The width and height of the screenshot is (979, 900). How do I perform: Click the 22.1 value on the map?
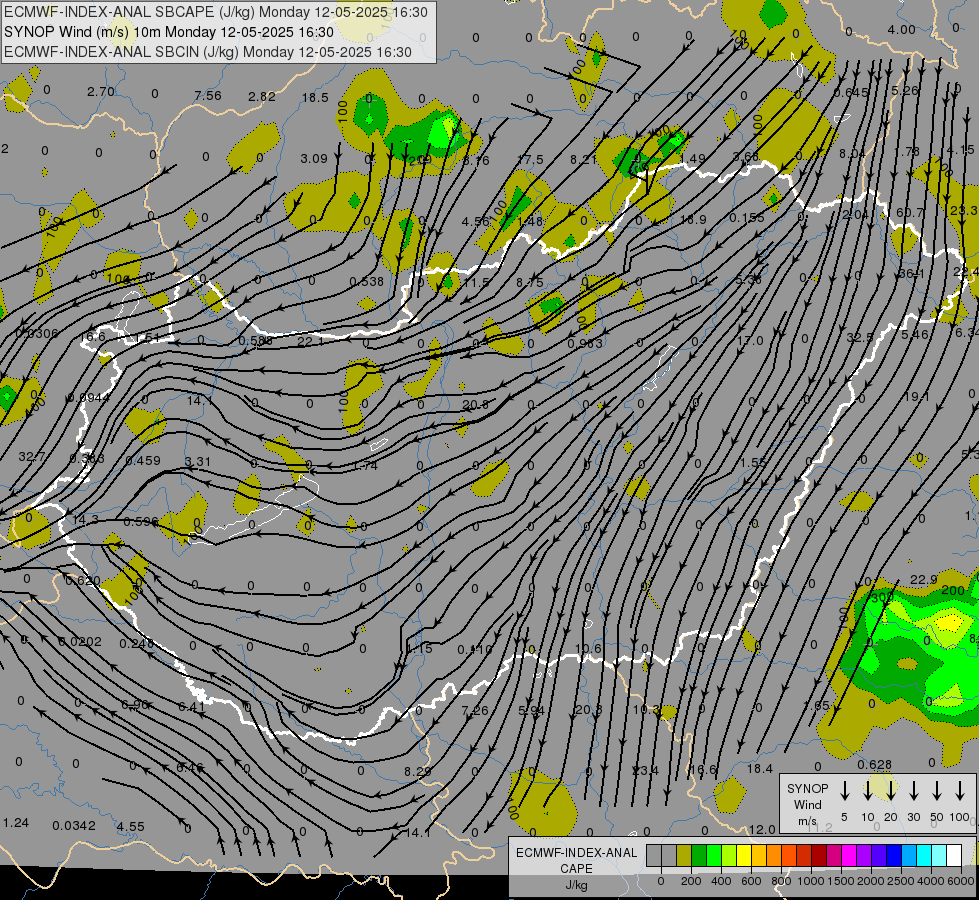point(310,341)
